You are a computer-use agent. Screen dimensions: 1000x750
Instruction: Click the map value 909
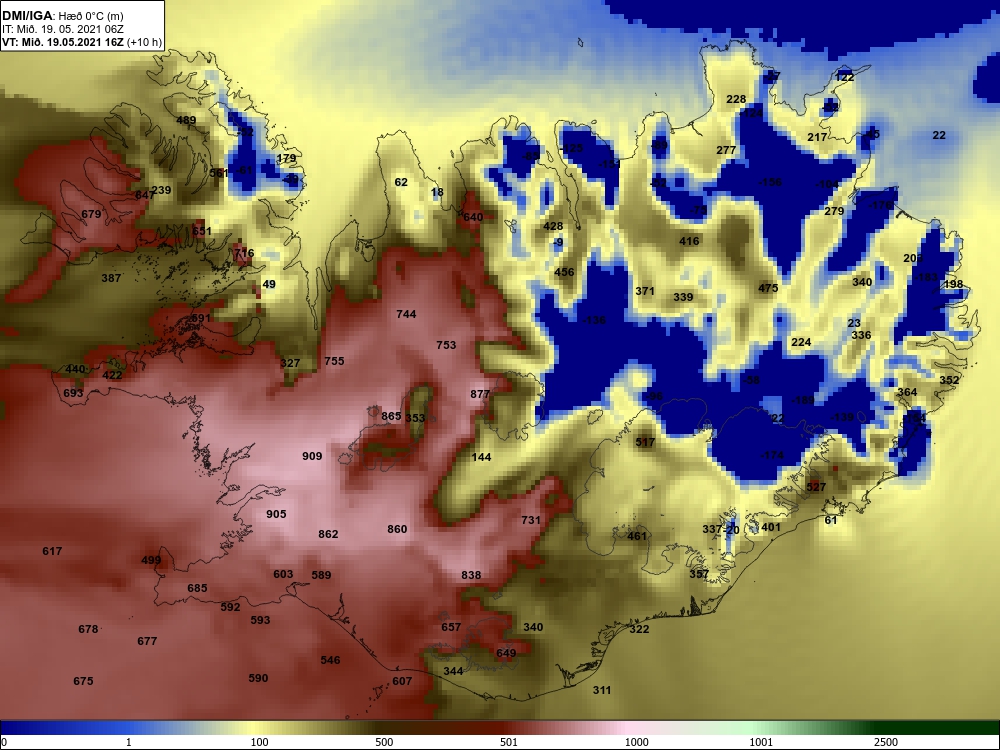point(312,456)
